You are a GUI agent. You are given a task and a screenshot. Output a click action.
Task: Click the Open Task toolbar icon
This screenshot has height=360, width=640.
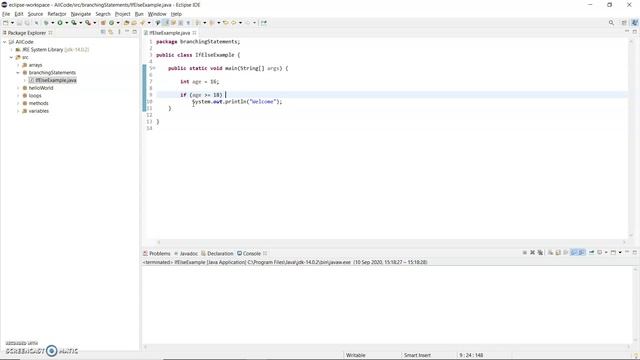pyautogui.click(x=134, y=23)
